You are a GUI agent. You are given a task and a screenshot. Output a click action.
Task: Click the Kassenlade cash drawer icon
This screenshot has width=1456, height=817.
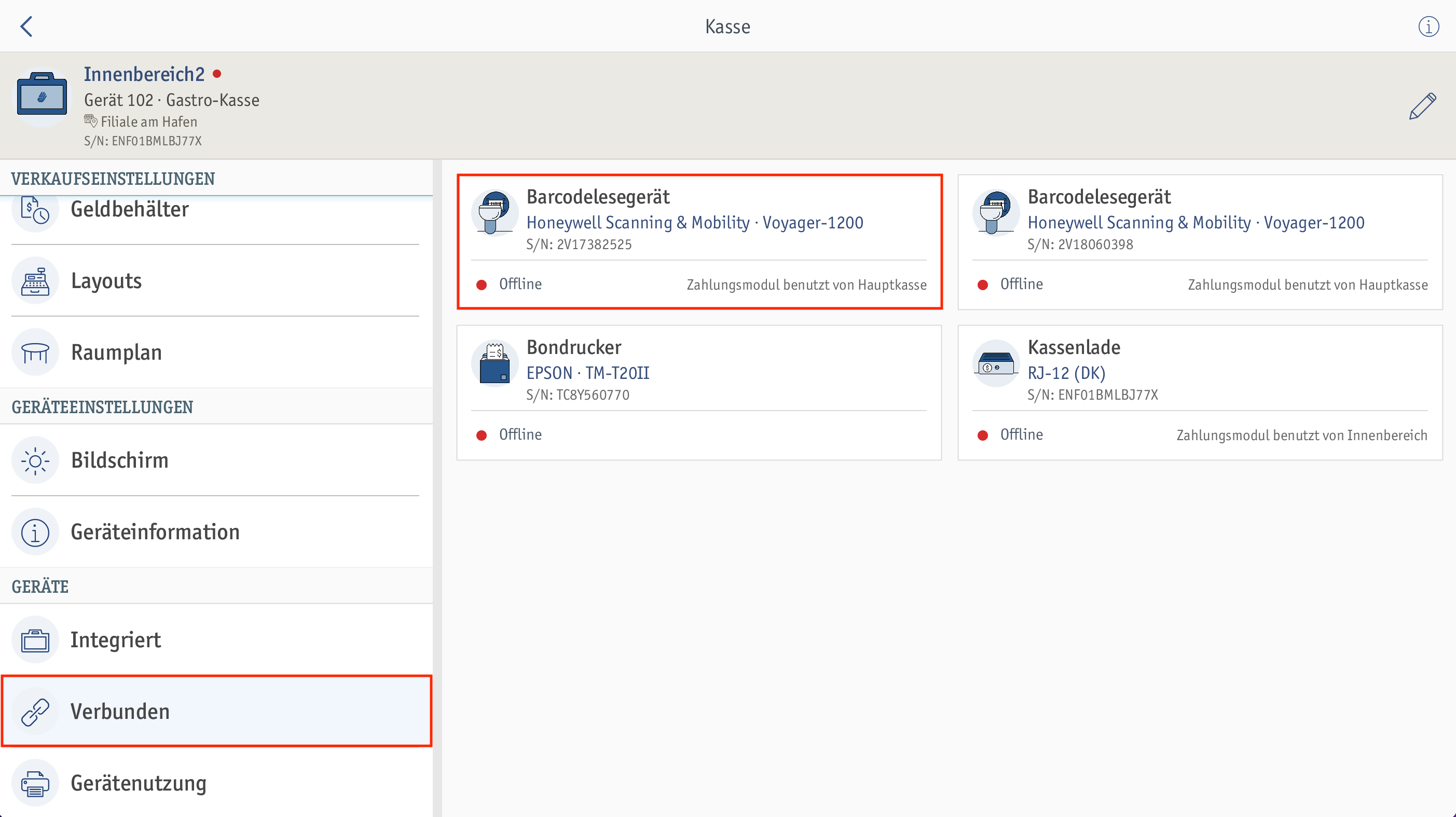click(996, 363)
